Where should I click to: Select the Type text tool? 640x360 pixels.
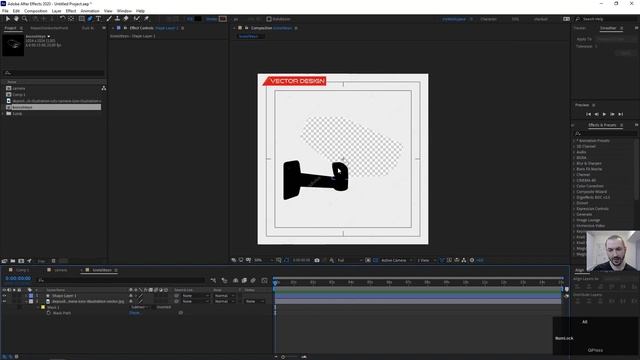[x=98, y=19]
